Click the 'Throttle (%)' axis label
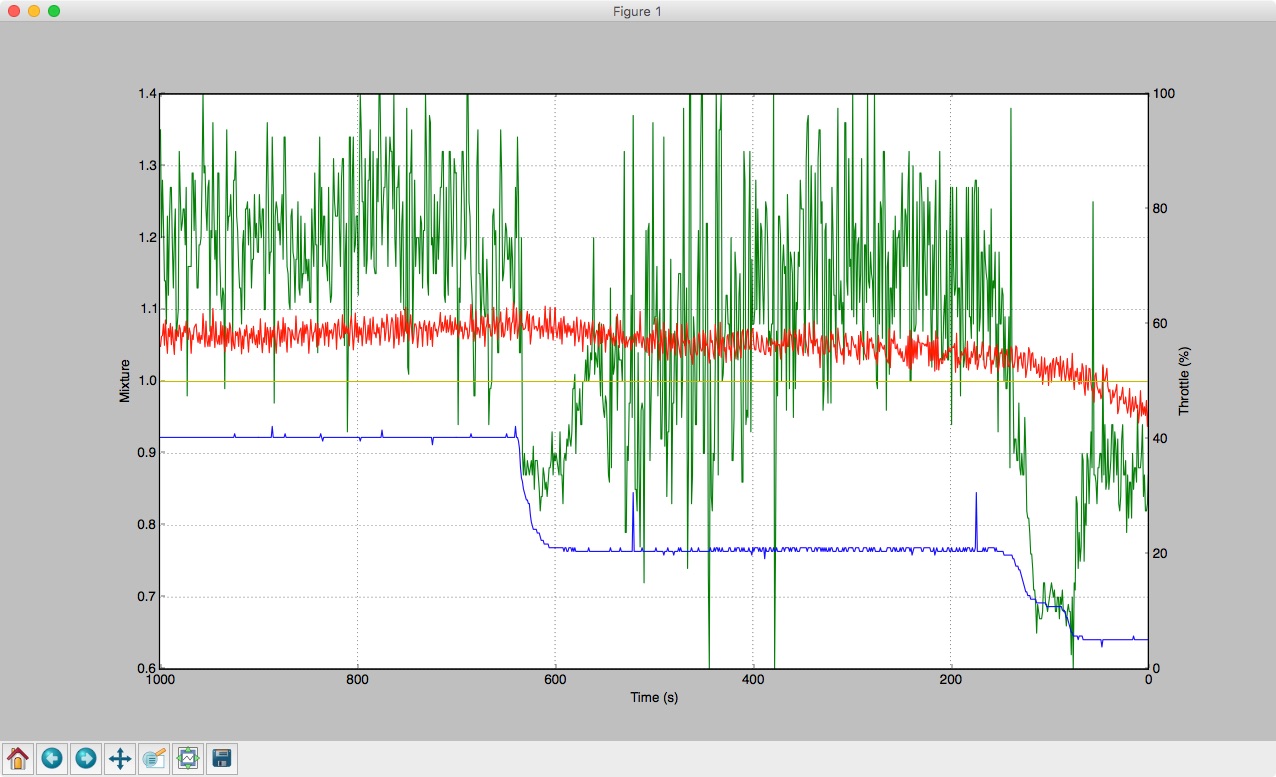Viewport: 1276px width, 777px height. 1184,381
